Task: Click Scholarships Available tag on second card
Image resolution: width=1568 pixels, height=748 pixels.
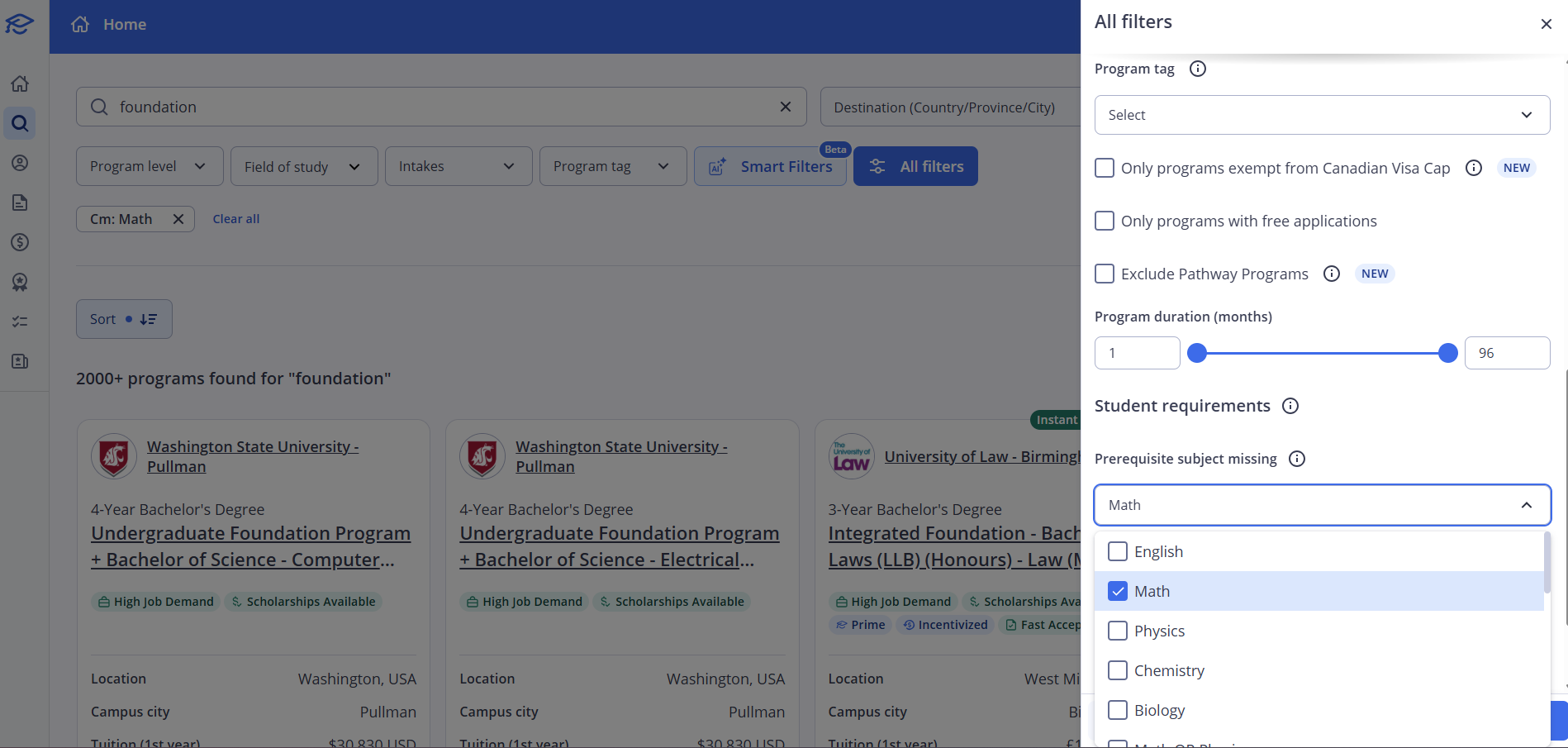Action: pos(672,602)
